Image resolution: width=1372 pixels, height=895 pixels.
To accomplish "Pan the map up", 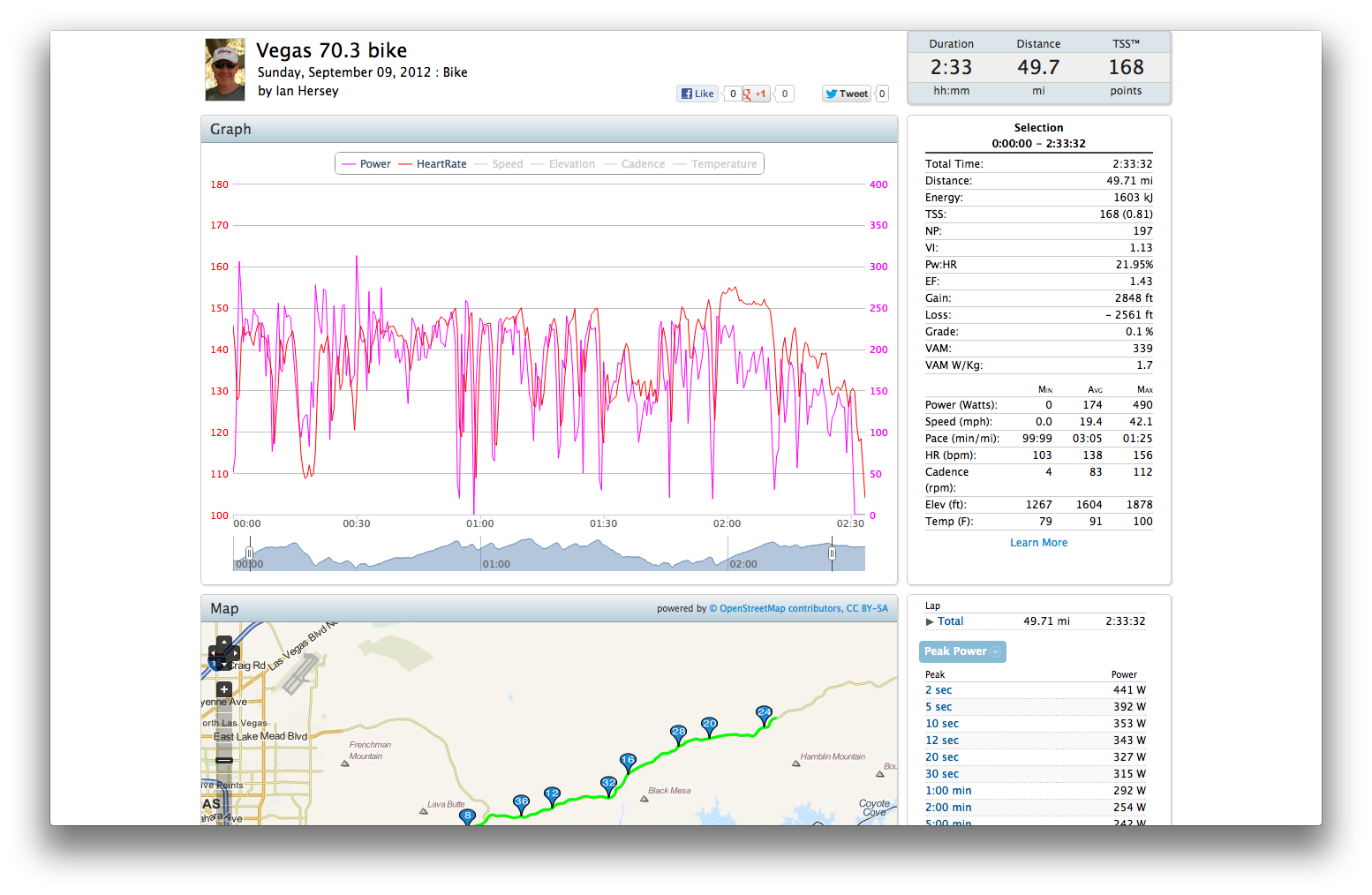I will pos(224,643).
